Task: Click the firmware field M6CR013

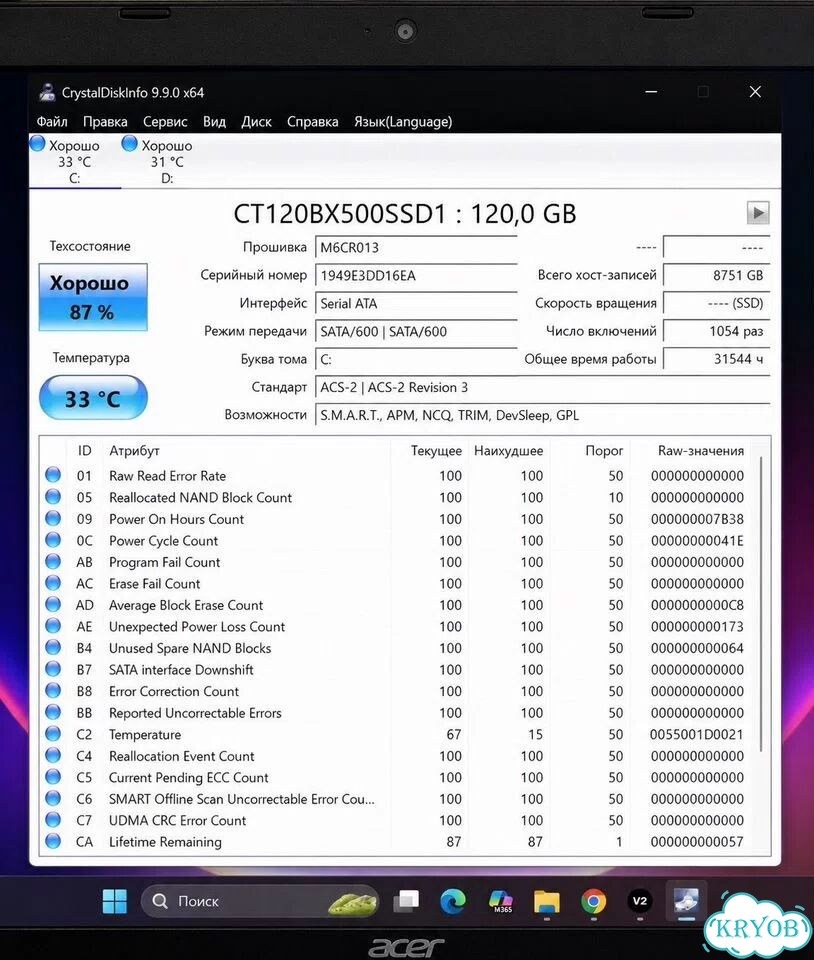Action: click(416, 247)
